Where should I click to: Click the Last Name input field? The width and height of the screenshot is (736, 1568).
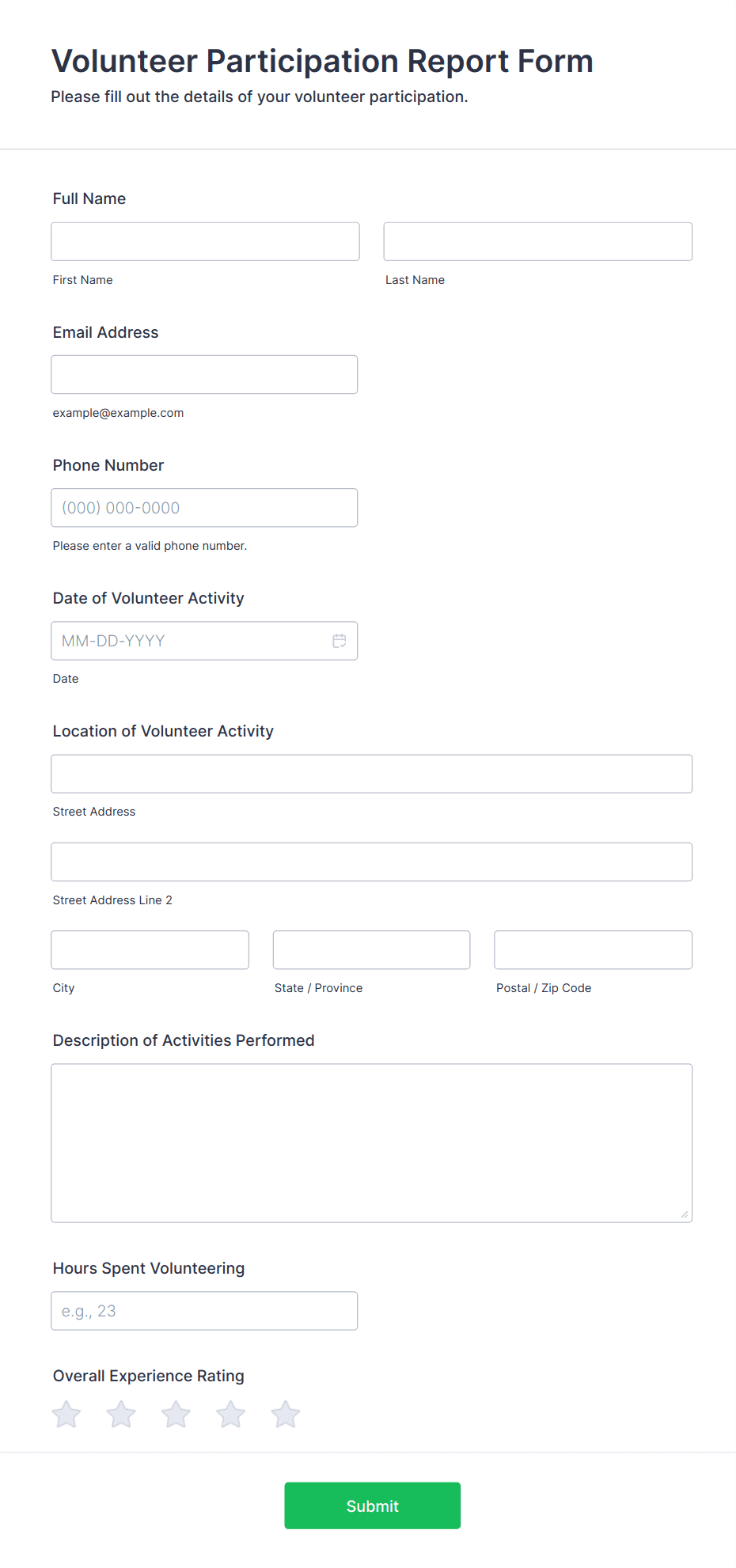(537, 241)
